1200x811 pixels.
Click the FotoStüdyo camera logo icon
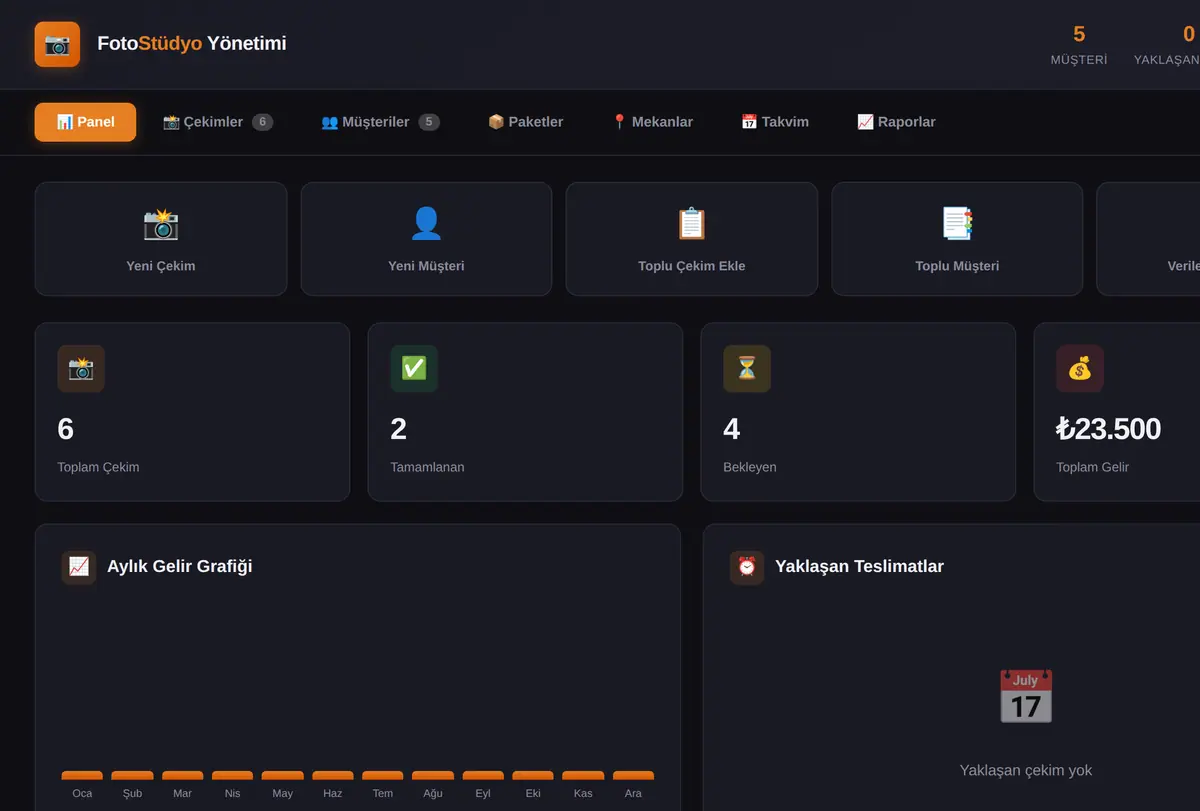(x=57, y=44)
